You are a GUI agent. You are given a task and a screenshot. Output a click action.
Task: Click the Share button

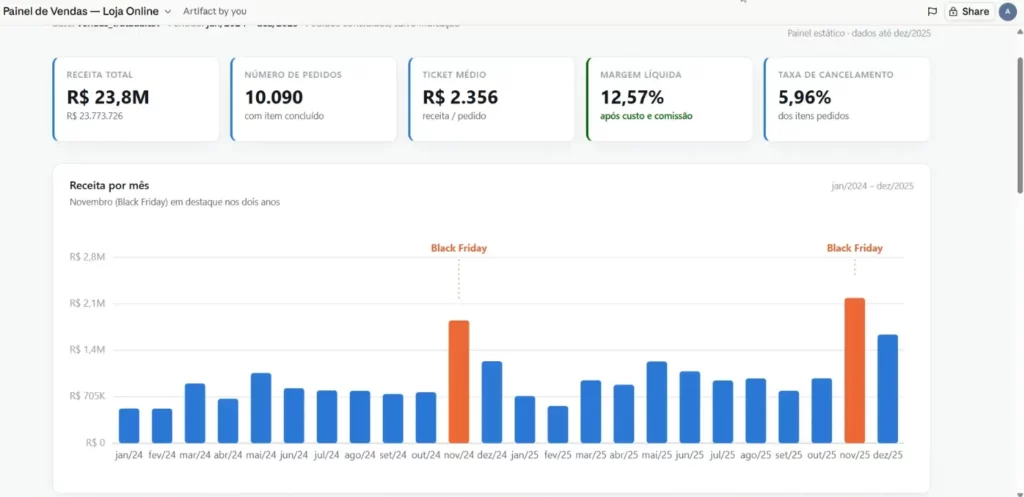point(969,12)
